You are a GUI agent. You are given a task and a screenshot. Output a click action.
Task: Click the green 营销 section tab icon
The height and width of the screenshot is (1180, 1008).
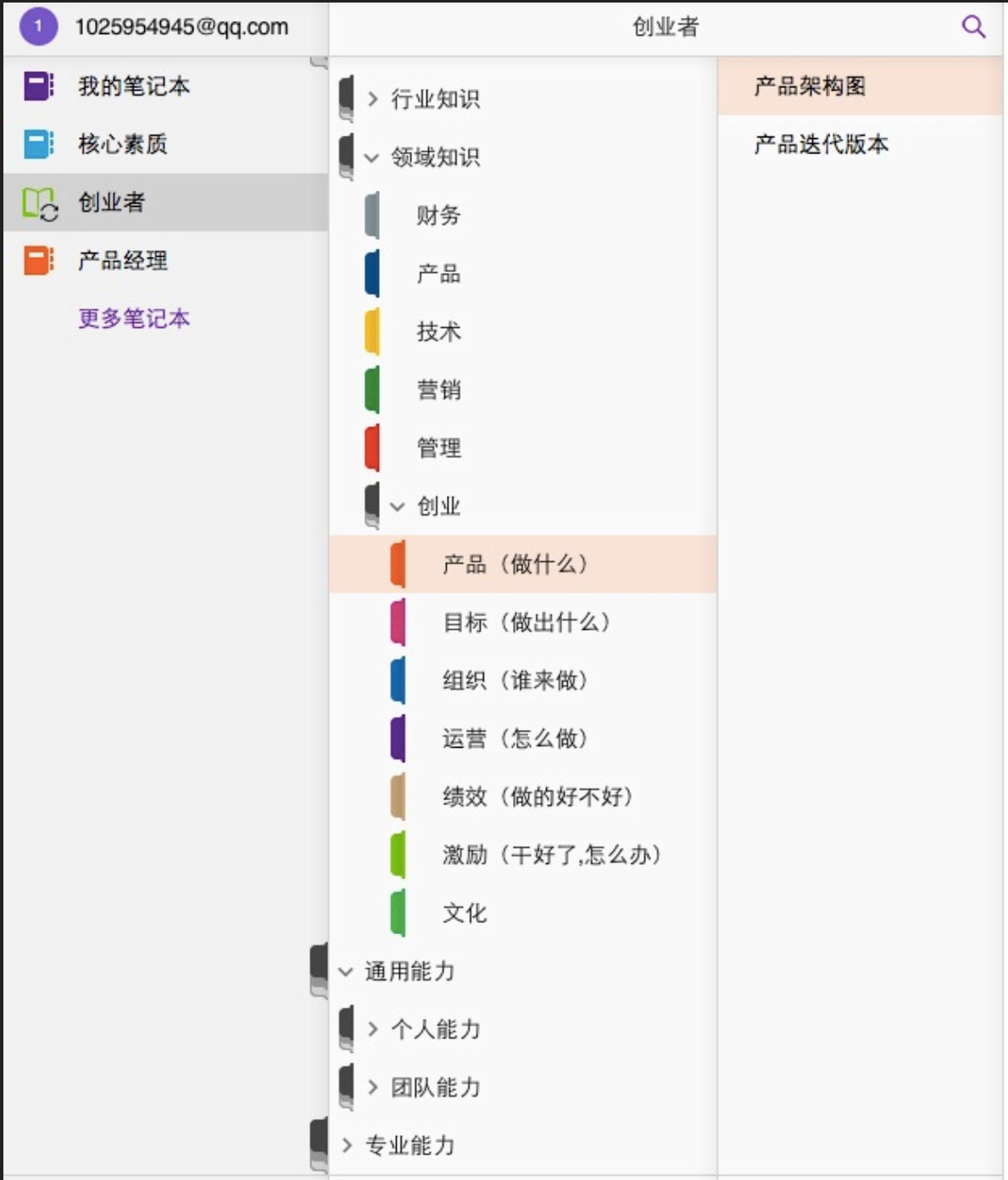click(372, 390)
